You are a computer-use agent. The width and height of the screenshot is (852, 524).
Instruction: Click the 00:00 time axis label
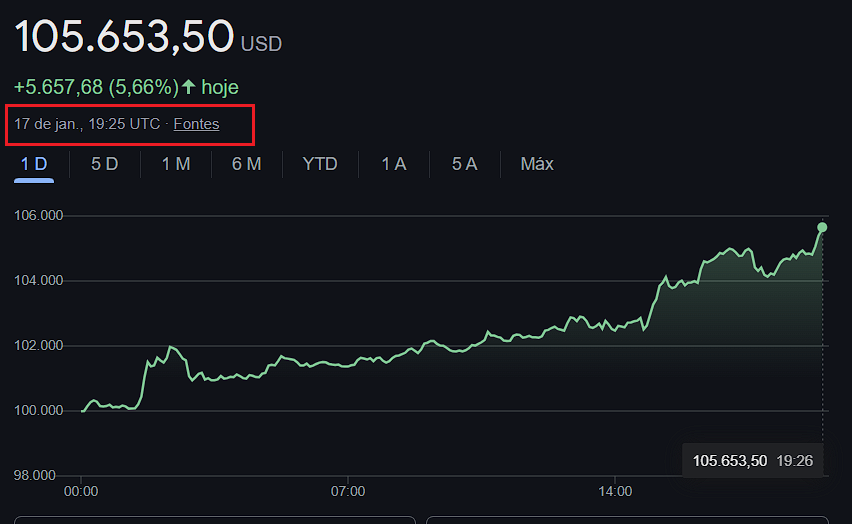(81, 491)
